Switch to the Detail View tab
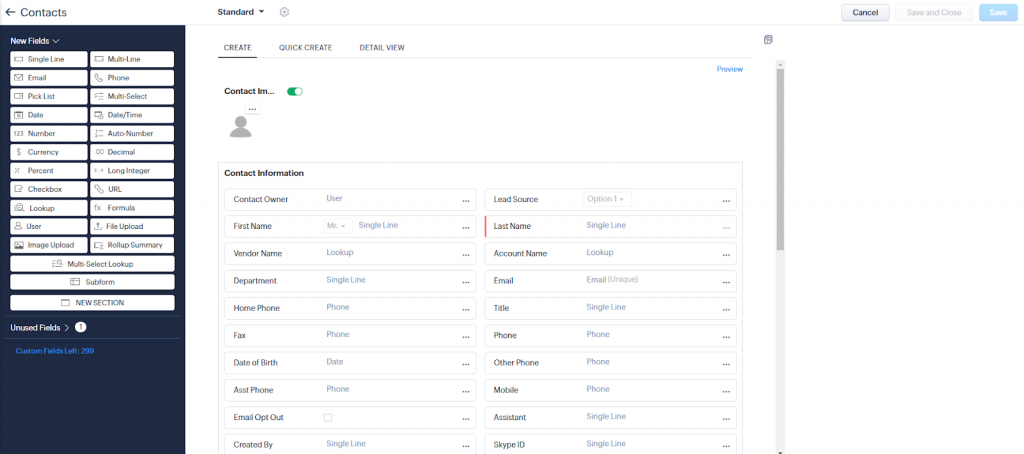The width and height of the screenshot is (1024, 454). [x=382, y=48]
